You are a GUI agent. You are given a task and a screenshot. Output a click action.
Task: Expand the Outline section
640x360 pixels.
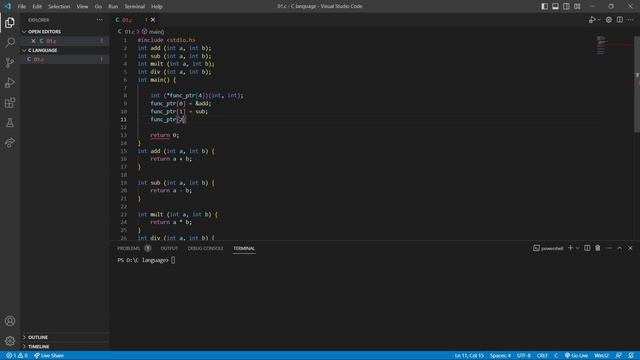(x=35, y=337)
